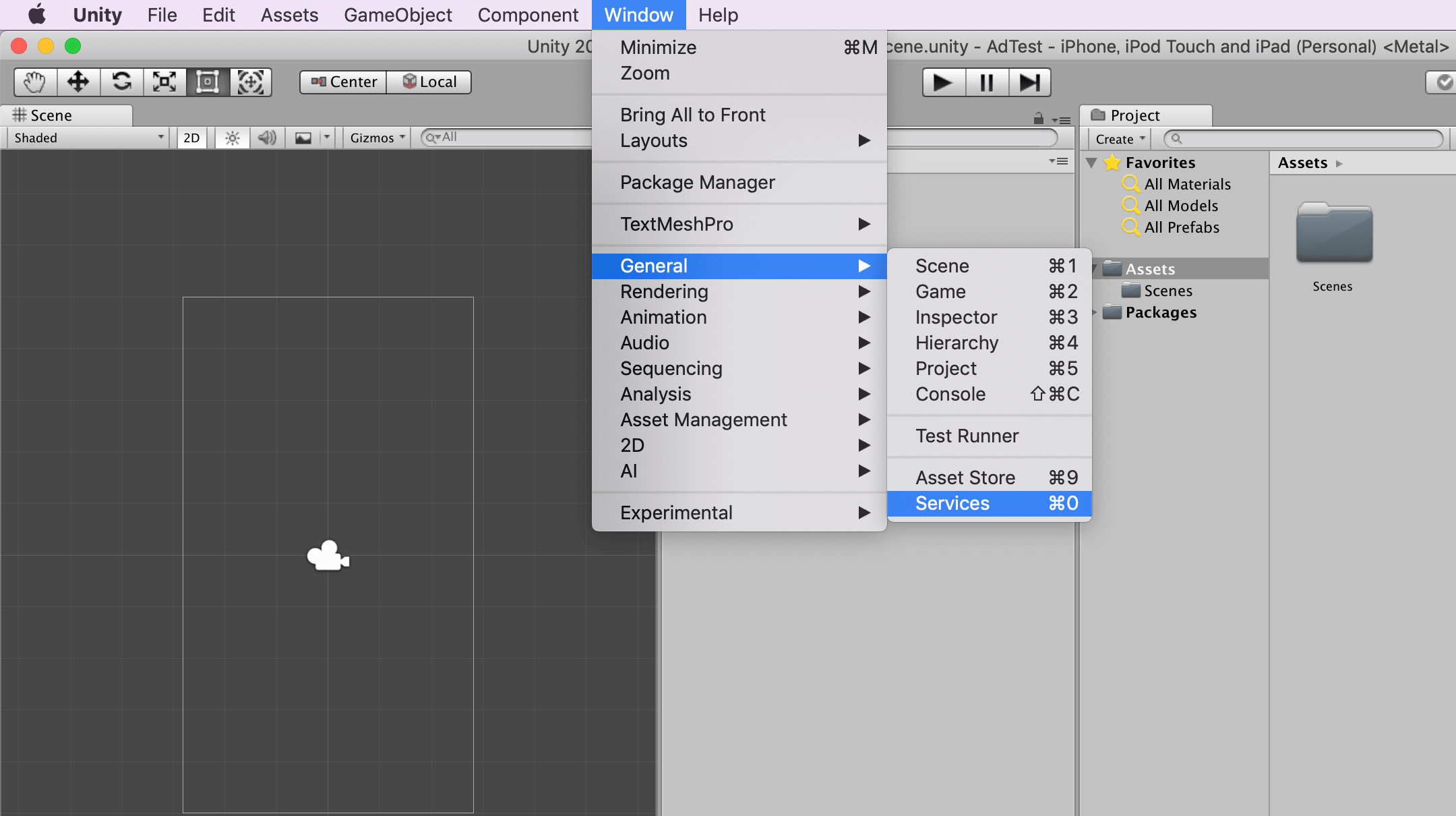Choose Inspector from General submenu
The height and width of the screenshot is (816, 1456).
click(989, 317)
